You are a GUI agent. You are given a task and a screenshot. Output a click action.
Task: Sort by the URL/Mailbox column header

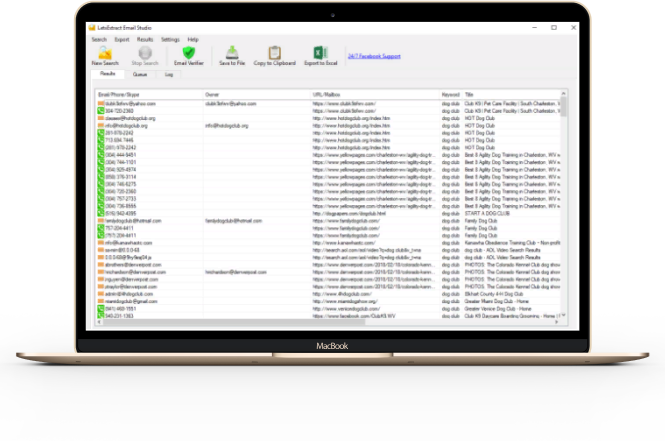coord(375,95)
